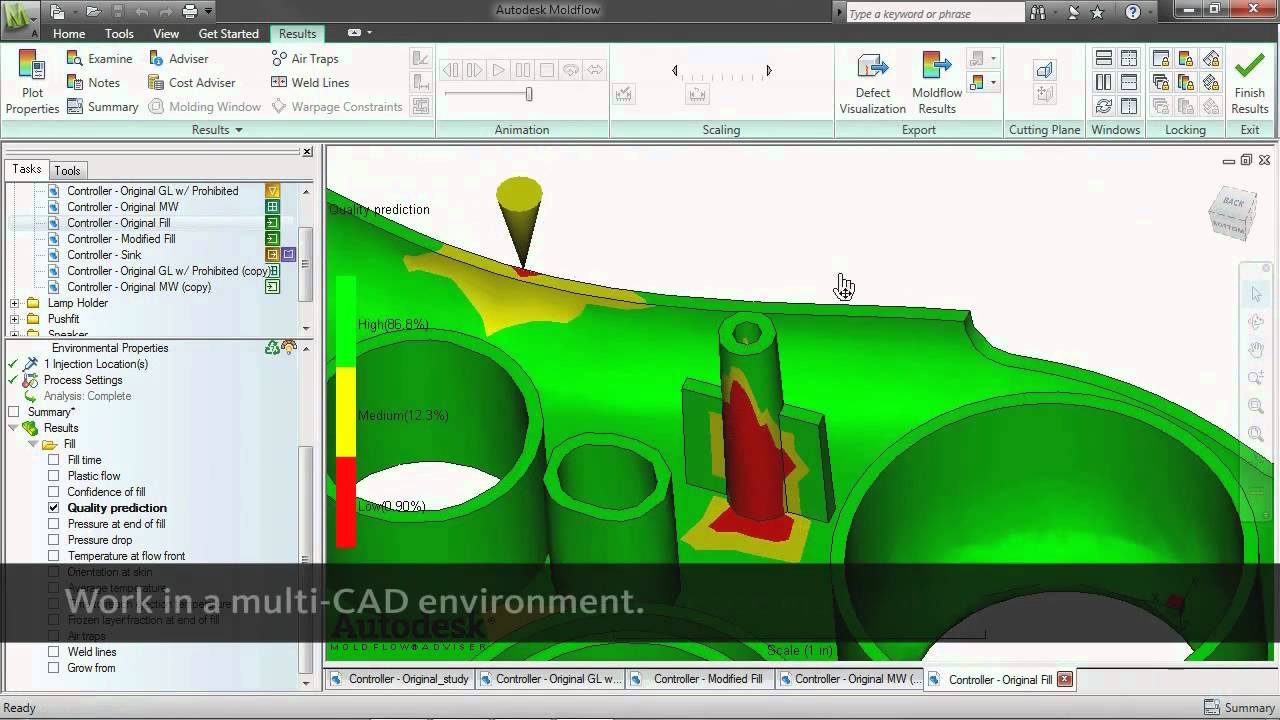This screenshot has height=720, width=1280.
Task: Select Controller - Original MW study
Action: [122, 207]
